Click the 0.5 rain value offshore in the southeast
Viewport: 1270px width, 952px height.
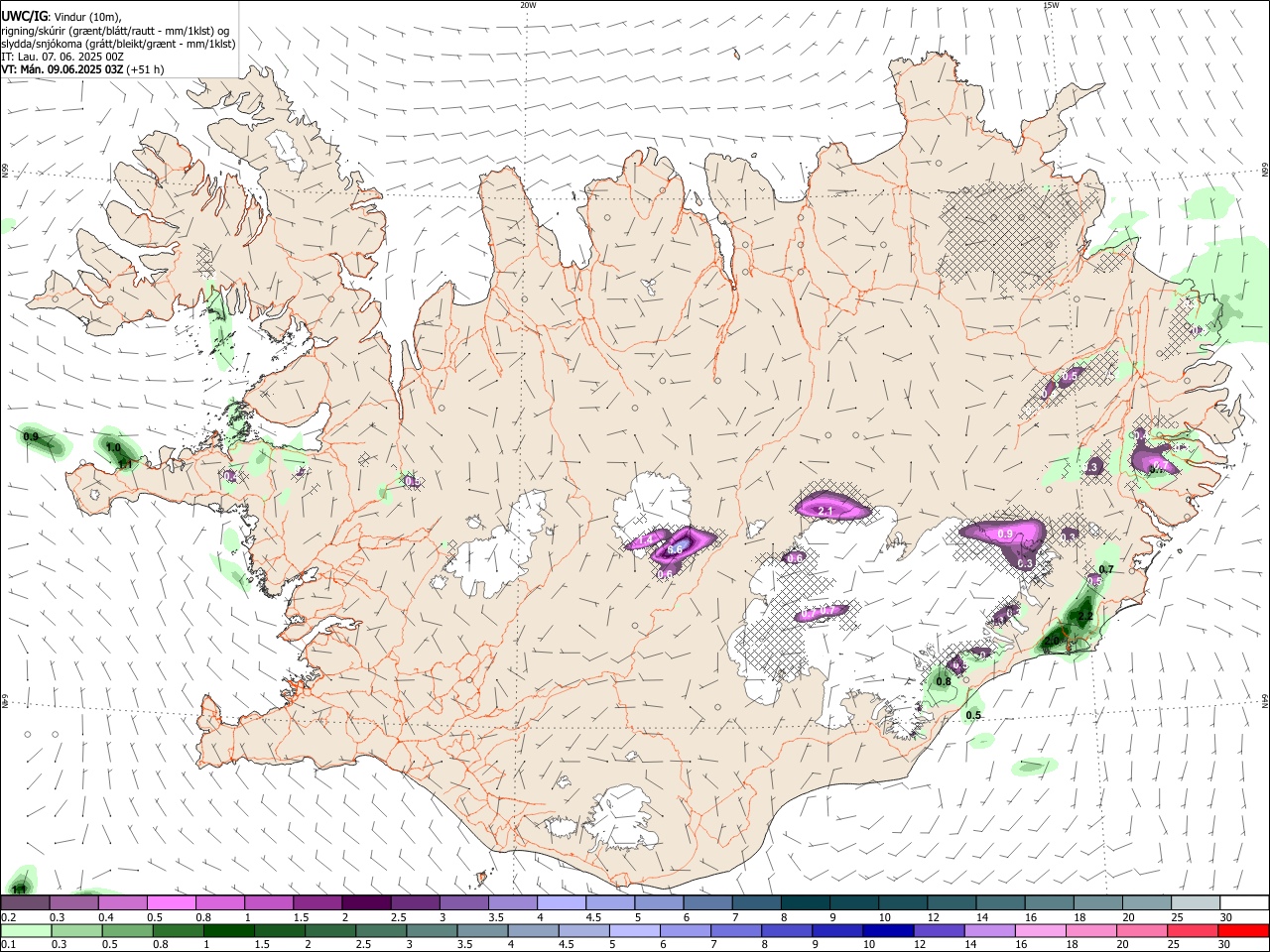tap(974, 716)
